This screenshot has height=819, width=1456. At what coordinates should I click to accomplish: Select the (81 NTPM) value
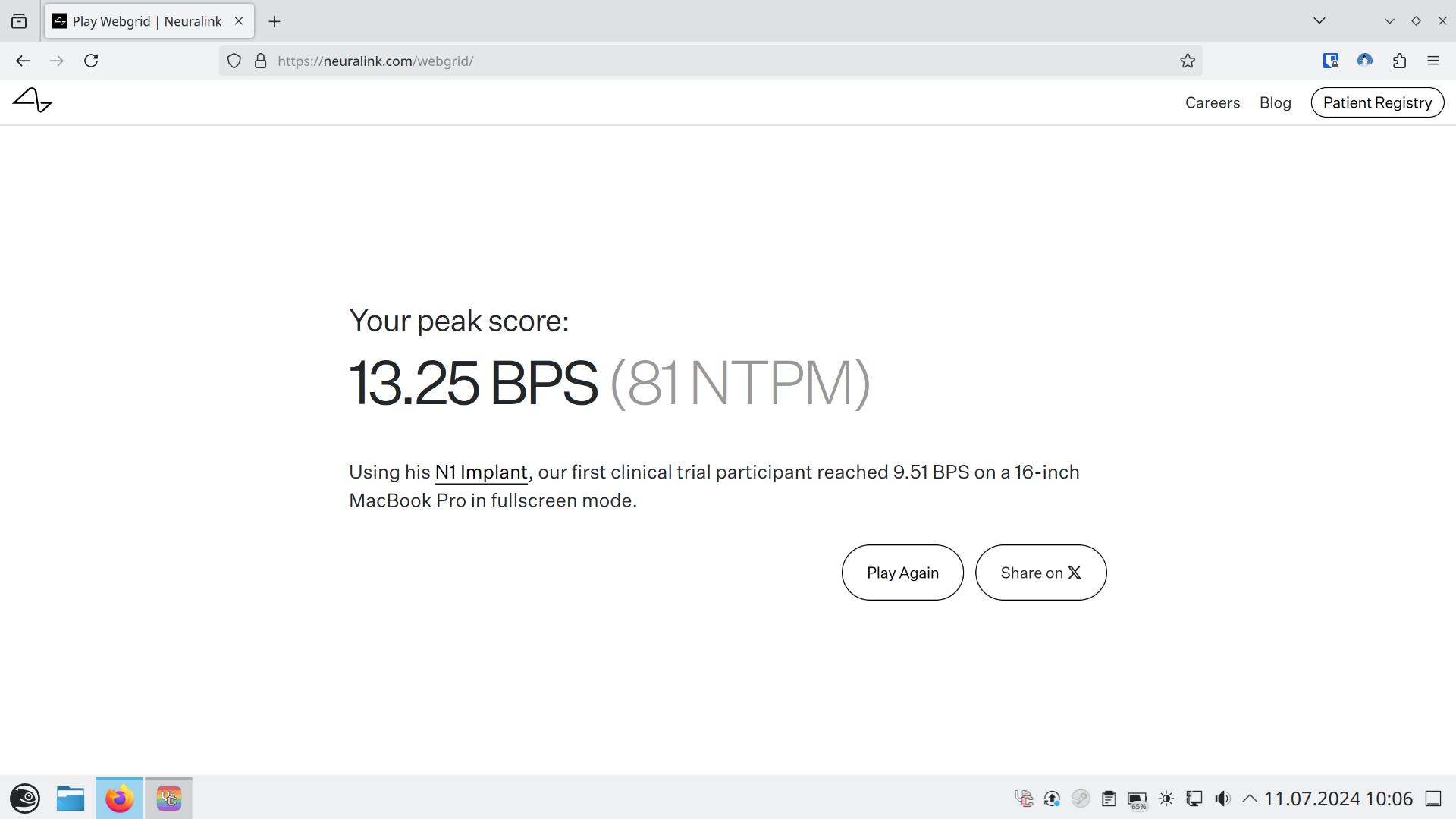point(740,383)
